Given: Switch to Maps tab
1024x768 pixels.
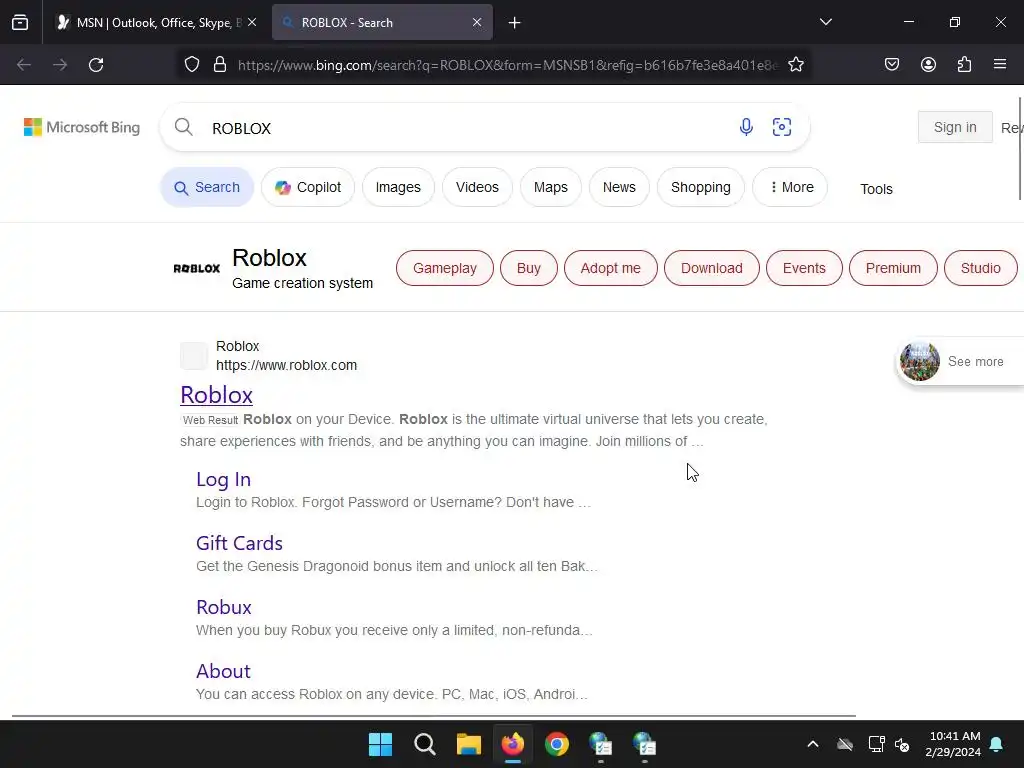Looking at the screenshot, I should 551,187.
